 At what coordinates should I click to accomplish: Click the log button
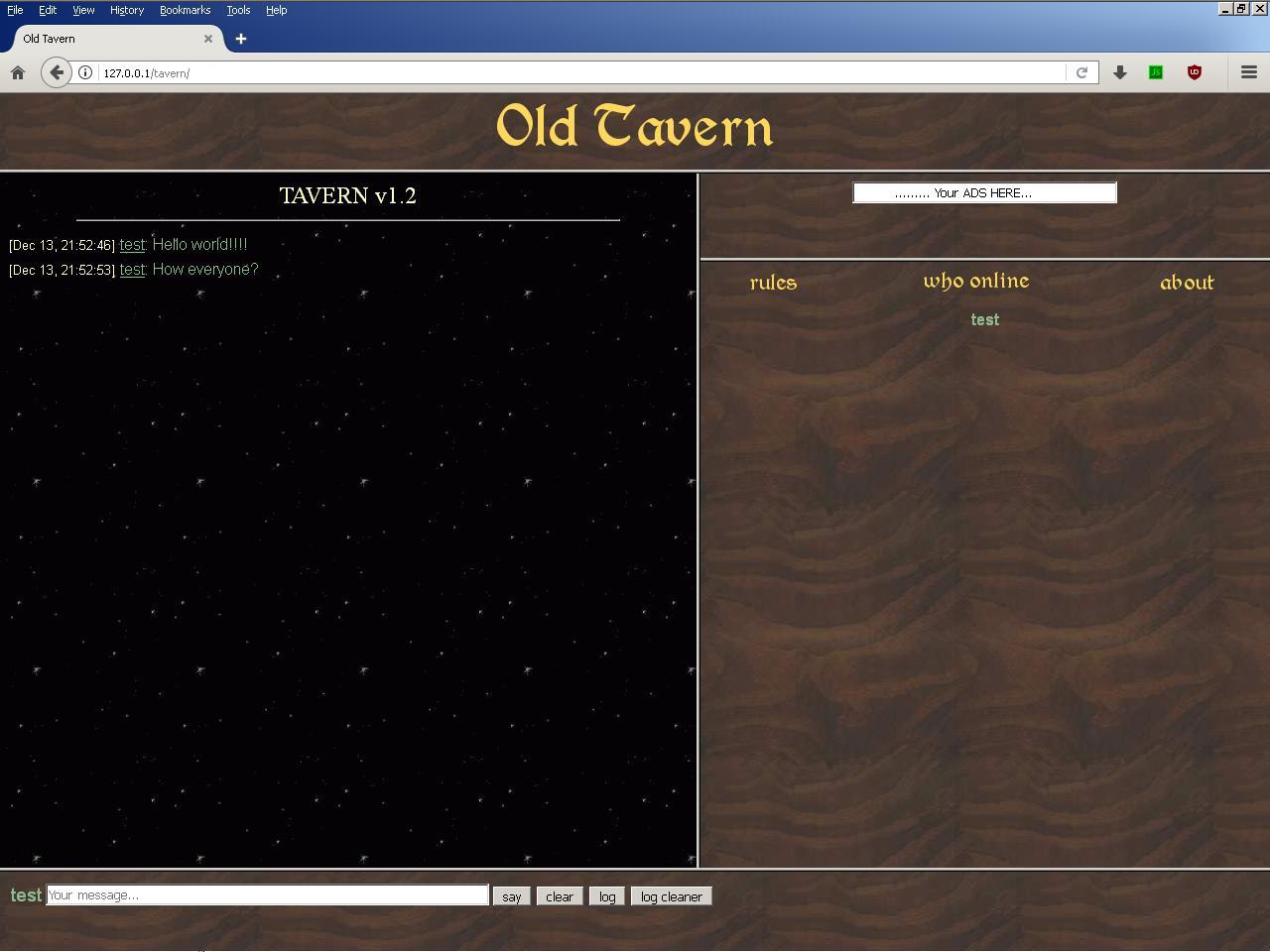tap(607, 896)
